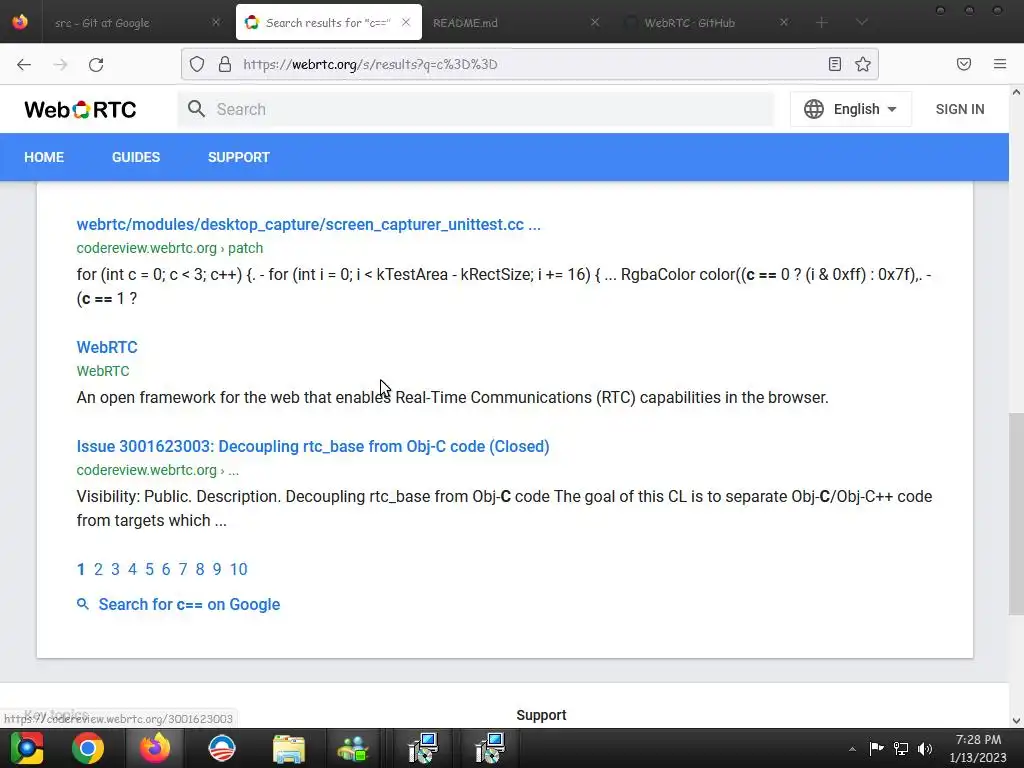
Task: Close the README.md tab
Action: coord(595,22)
